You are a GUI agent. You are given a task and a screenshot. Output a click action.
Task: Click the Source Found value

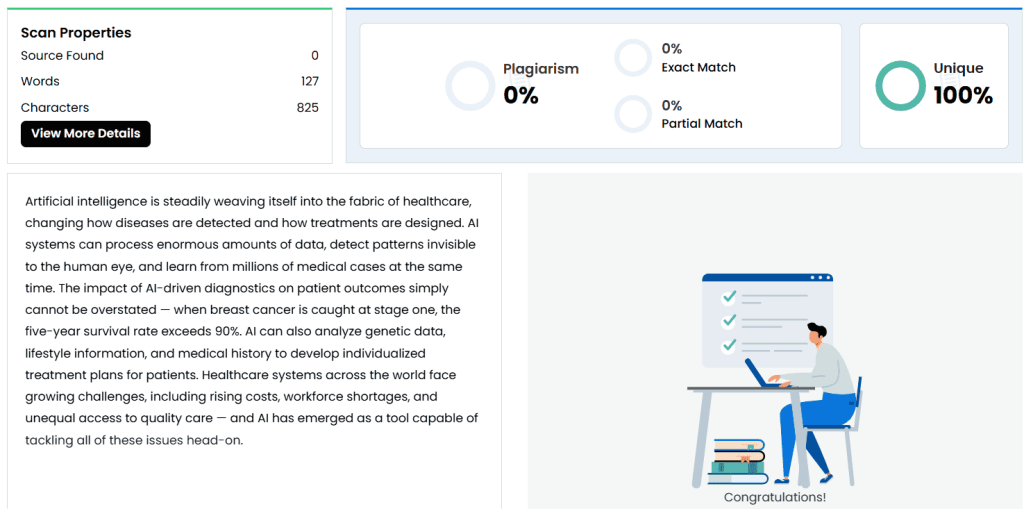pos(314,56)
